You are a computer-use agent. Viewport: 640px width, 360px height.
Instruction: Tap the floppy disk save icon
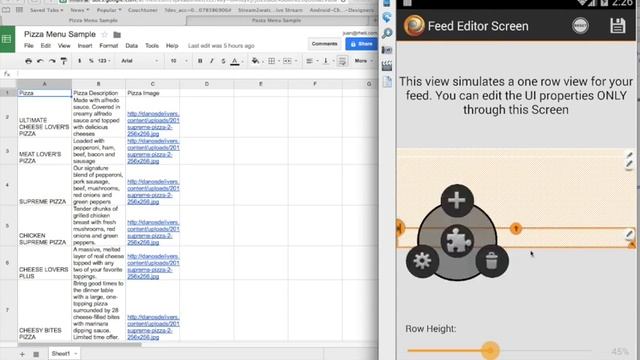tap(618, 26)
